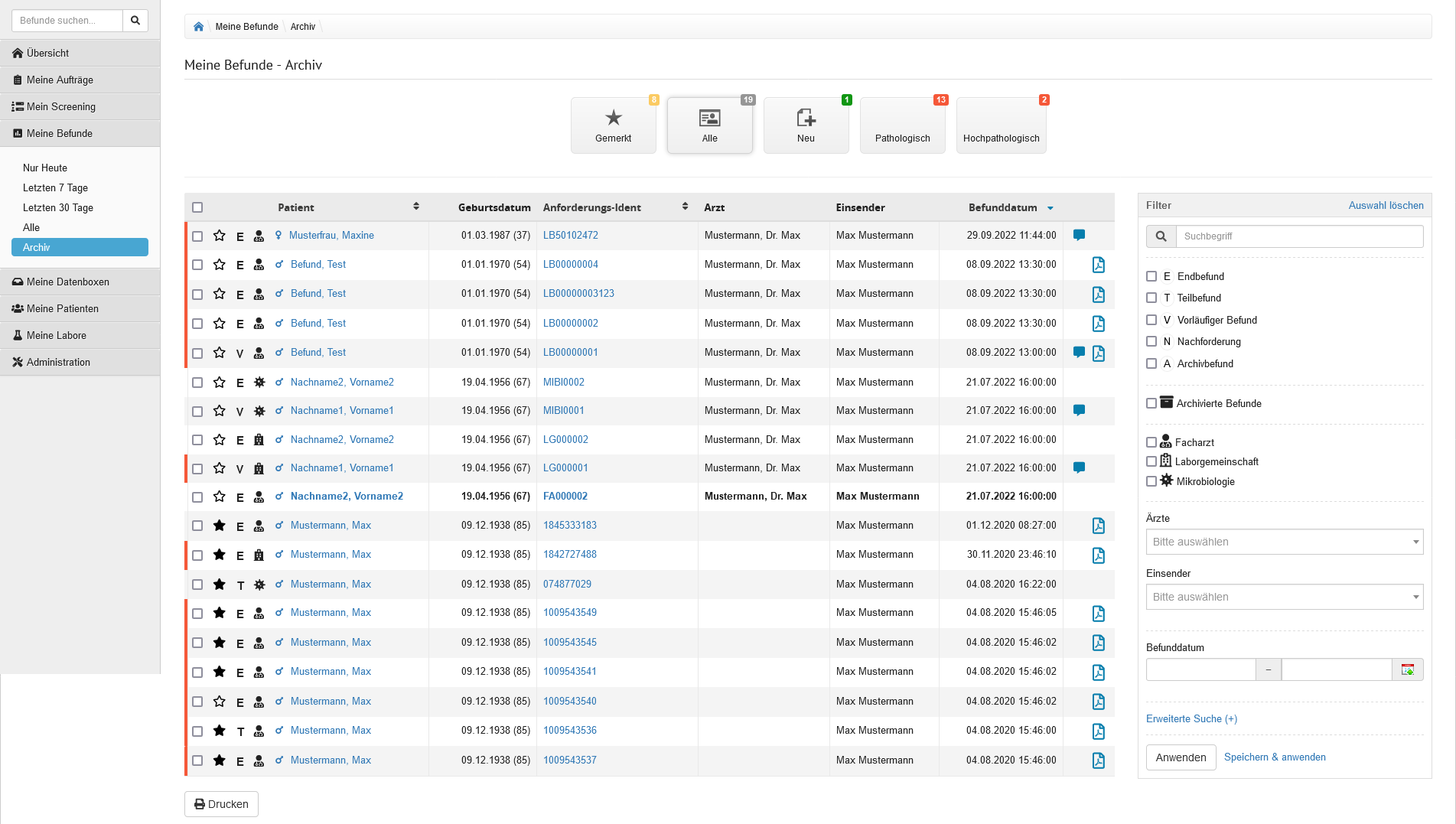Toggle the select-all checkbox in table header
The image size is (1456, 824).
click(x=197, y=207)
